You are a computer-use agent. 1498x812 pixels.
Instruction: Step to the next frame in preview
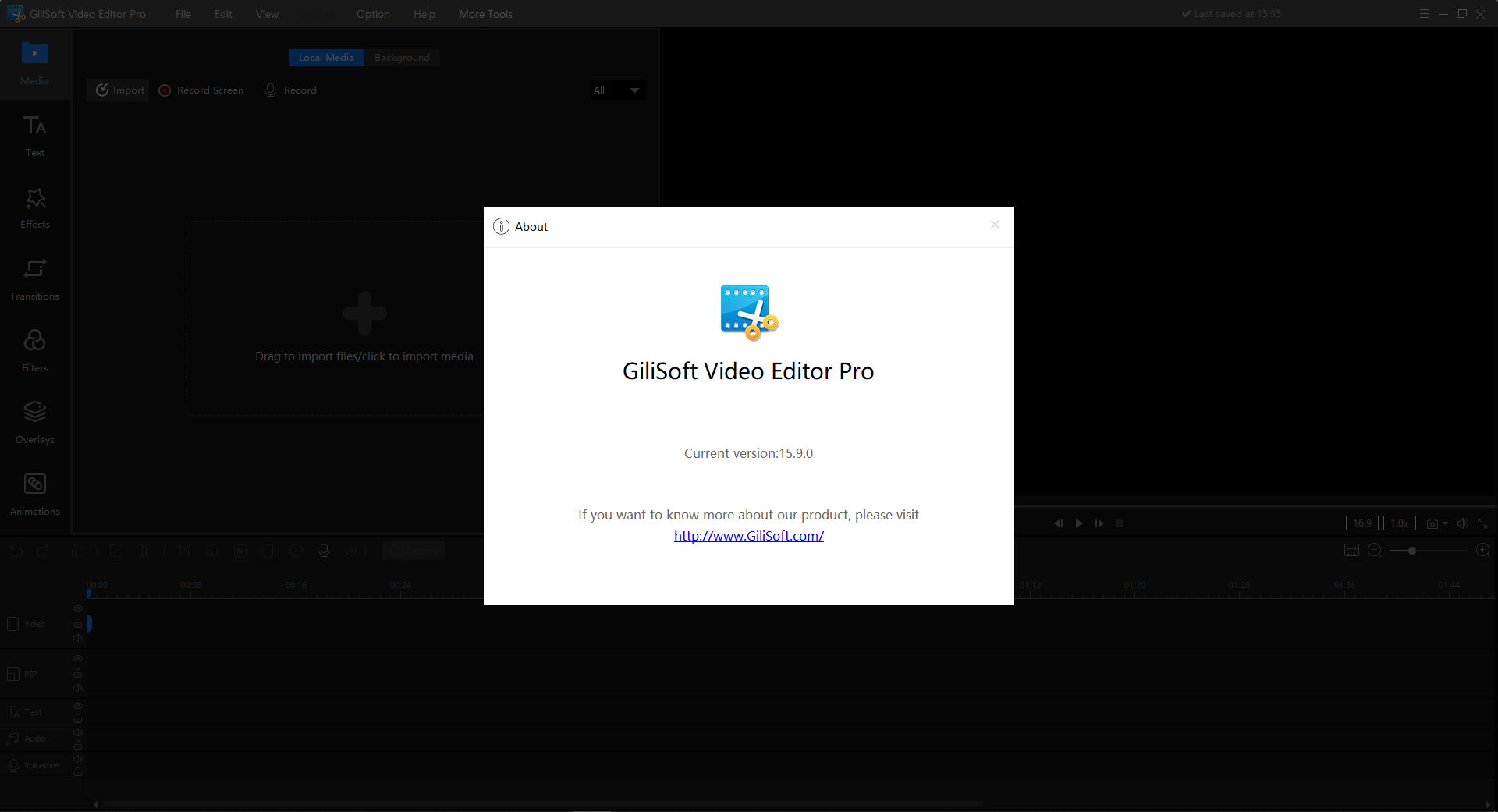1099,523
